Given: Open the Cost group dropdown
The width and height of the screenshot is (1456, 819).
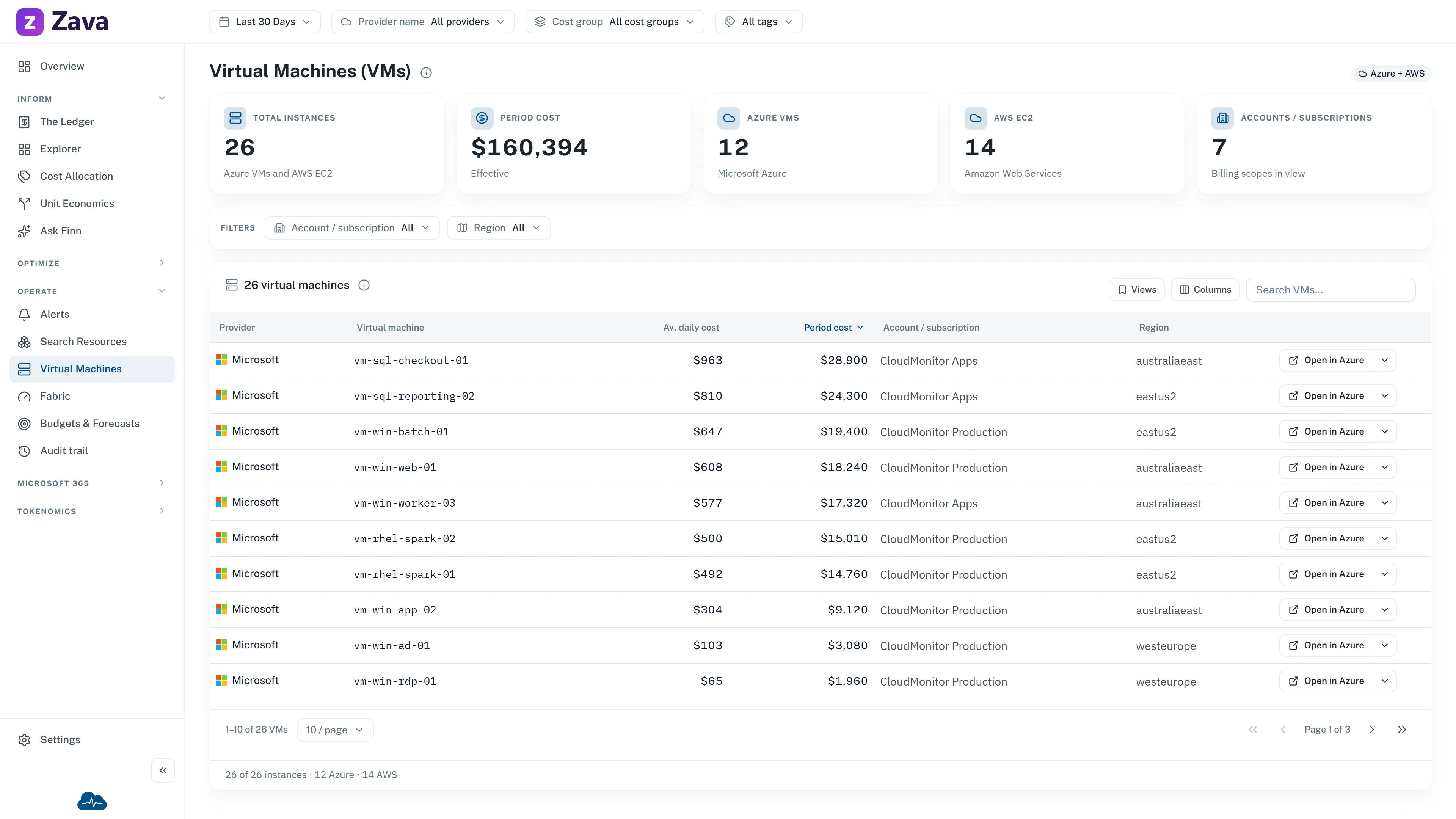Looking at the screenshot, I should pos(614,22).
